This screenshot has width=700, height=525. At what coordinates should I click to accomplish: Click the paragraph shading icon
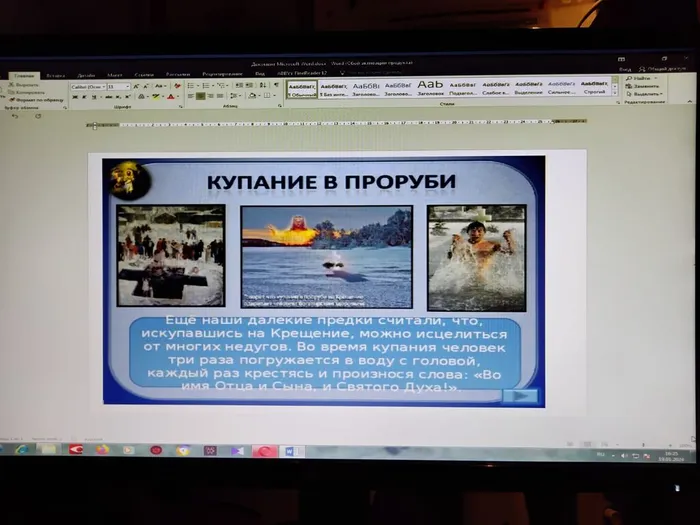(x=252, y=96)
